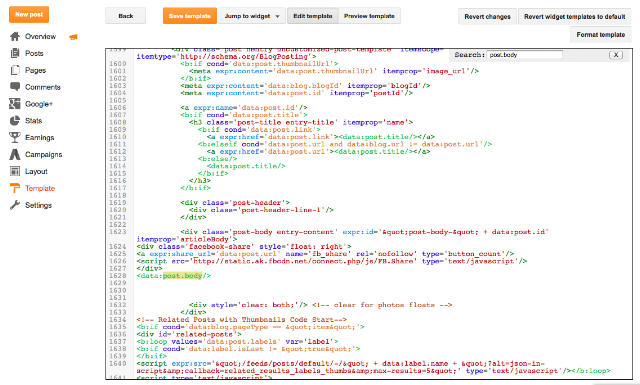Image resolution: width=640 pixels, height=385 pixels.
Task: Click the Comments speech bubble icon
Action: pyautogui.click(x=15, y=87)
